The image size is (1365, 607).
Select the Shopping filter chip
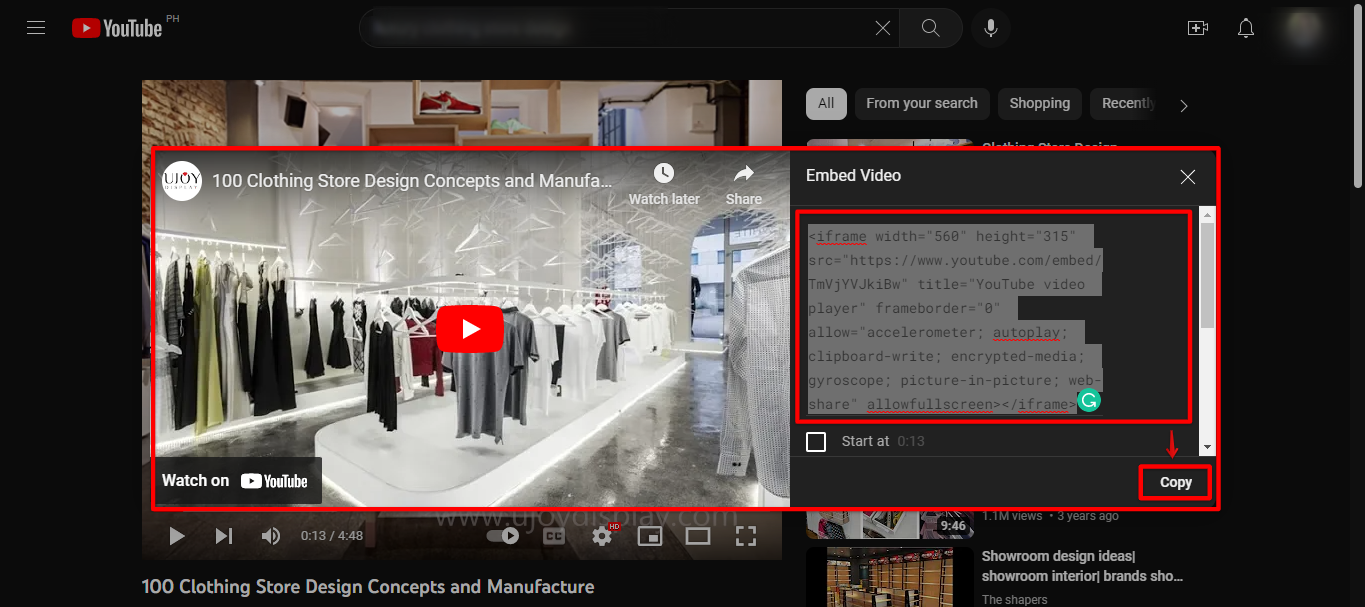[1039, 103]
